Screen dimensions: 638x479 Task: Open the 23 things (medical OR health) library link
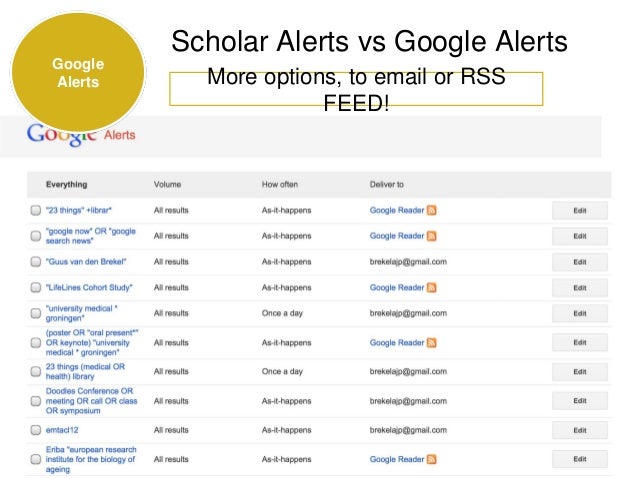(x=85, y=372)
